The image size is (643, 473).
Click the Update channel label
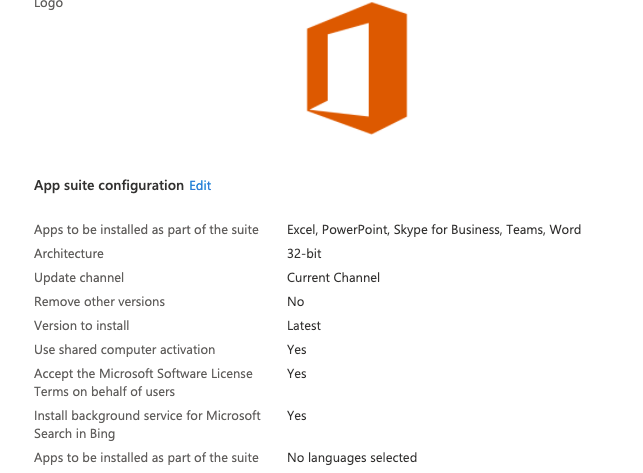click(x=79, y=278)
